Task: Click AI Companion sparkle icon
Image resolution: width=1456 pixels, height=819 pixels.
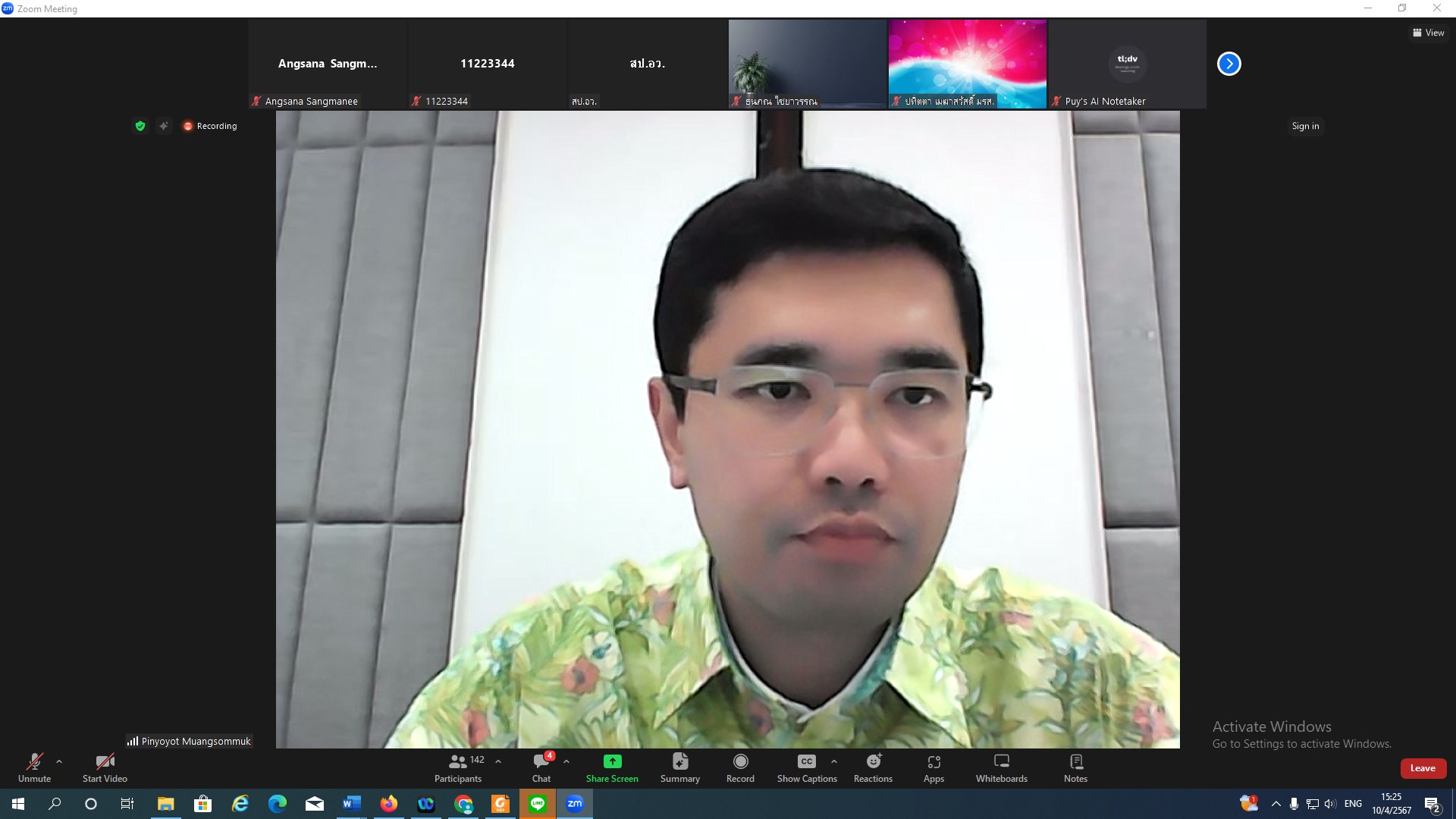Action: point(164,126)
